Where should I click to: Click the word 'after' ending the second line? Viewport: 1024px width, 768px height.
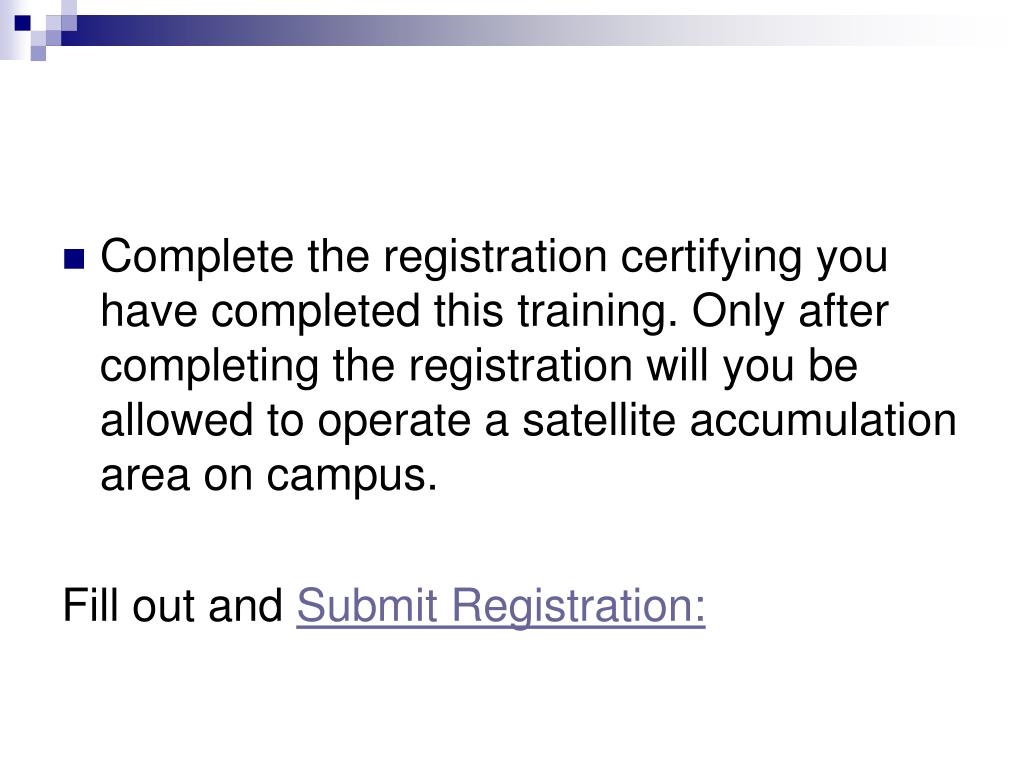click(x=843, y=311)
